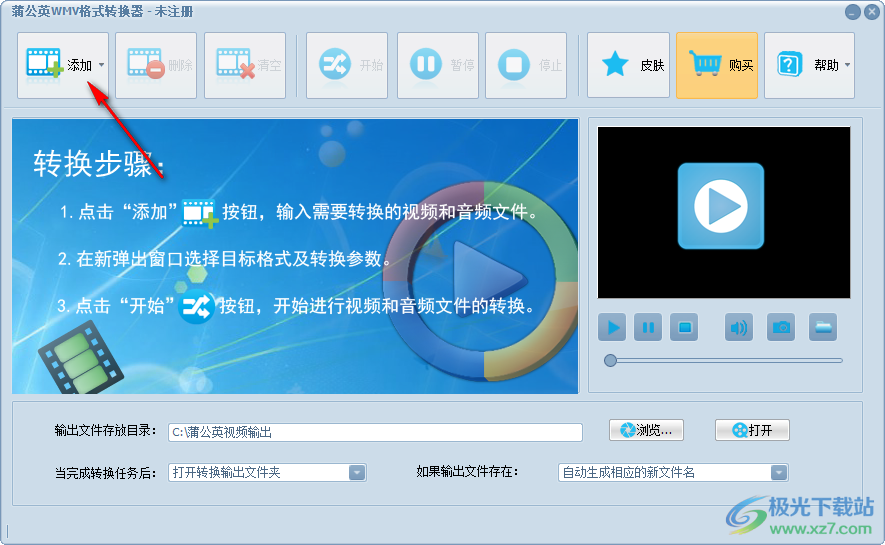Viewport: 885px width, 545px height.
Task: Minimize the window via title bar button
Action: tap(853, 12)
